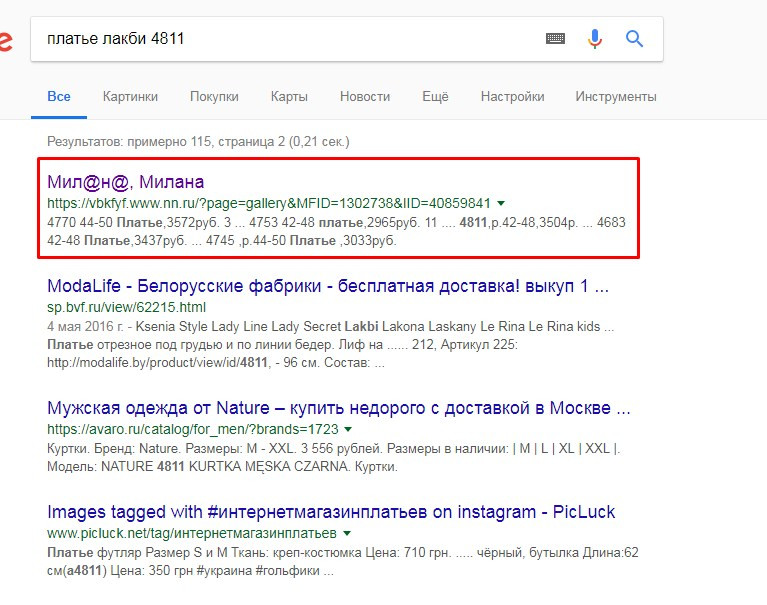Open the Мил@н@, Милана result
Image resolution: width=767 pixels, height=605 pixels.
tap(126, 182)
